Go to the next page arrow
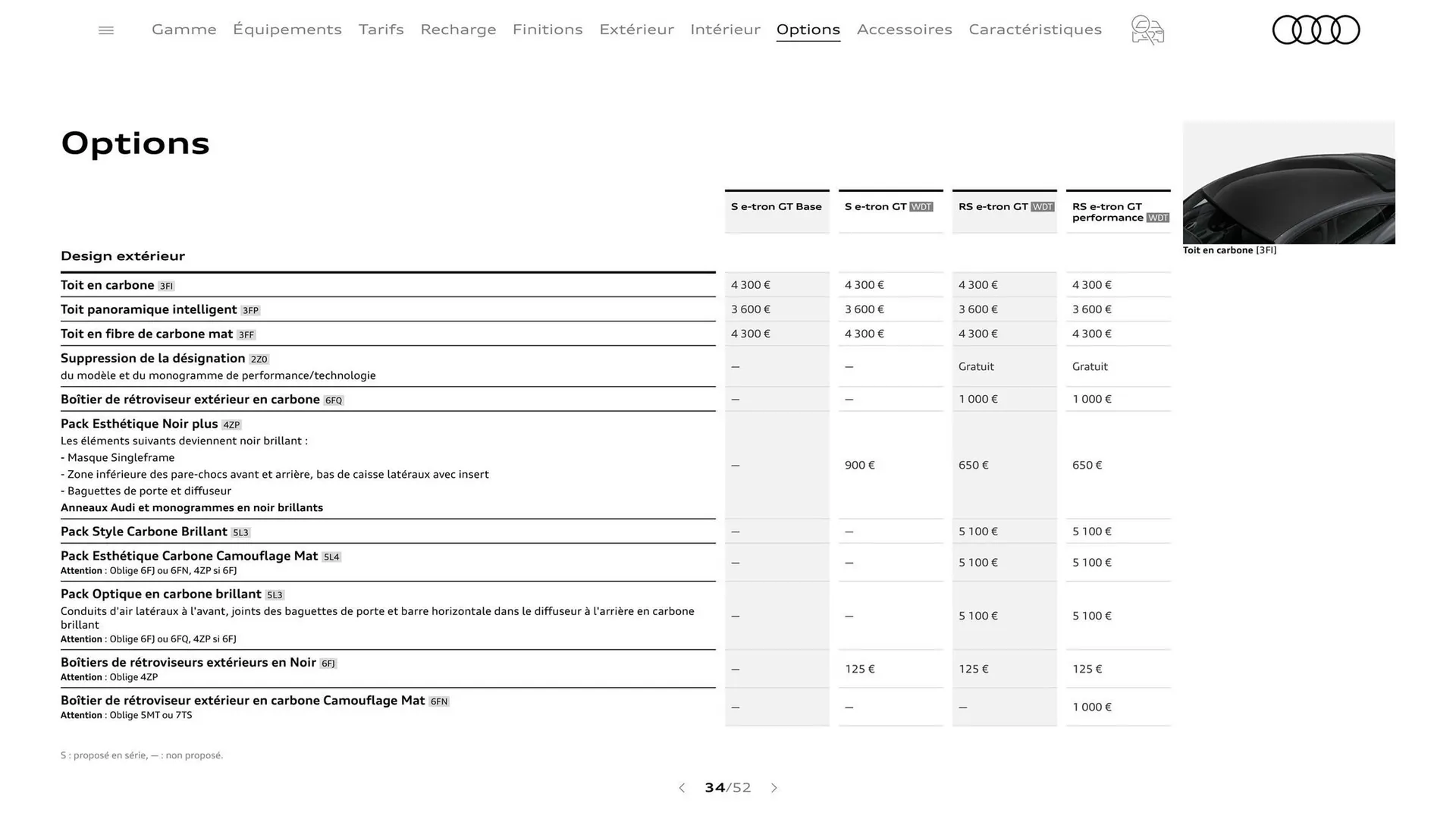The width and height of the screenshot is (1456, 819). (x=774, y=788)
